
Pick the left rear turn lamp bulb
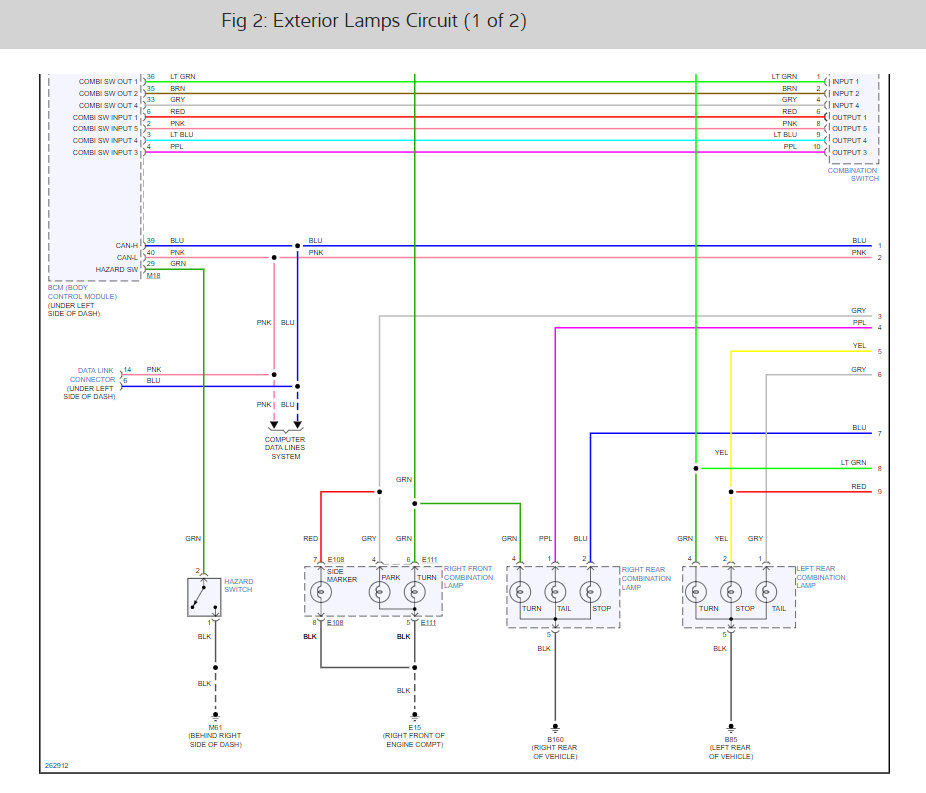(696, 592)
